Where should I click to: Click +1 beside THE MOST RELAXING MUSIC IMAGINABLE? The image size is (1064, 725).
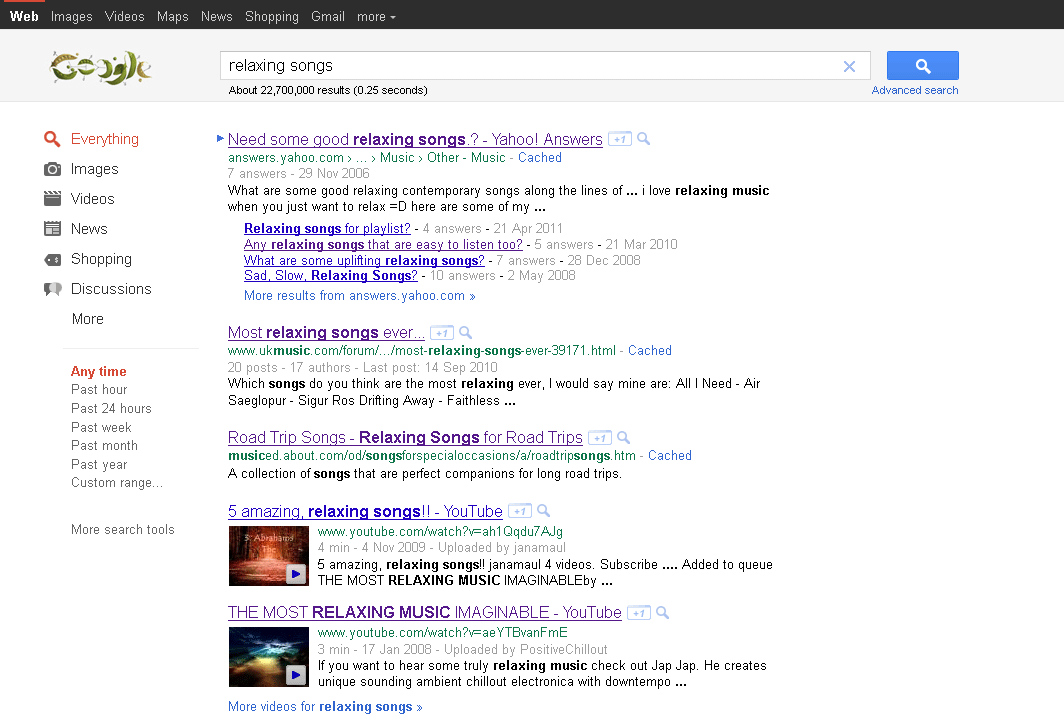(x=639, y=613)
